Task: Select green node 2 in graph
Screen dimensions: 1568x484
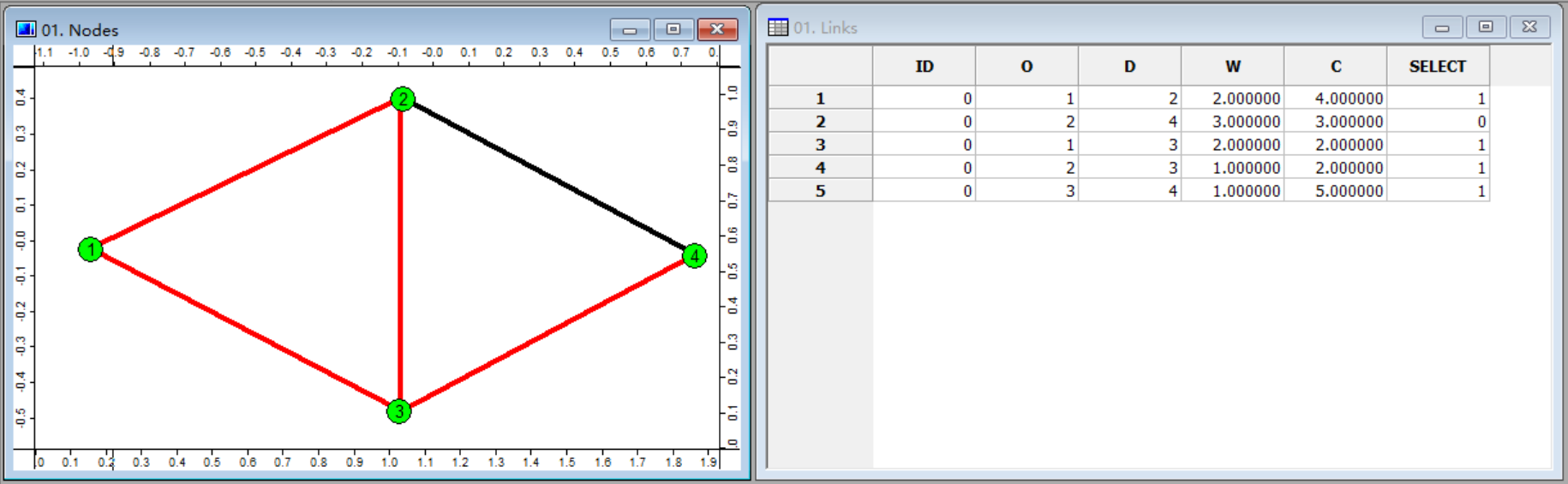Action: (403, 99)
